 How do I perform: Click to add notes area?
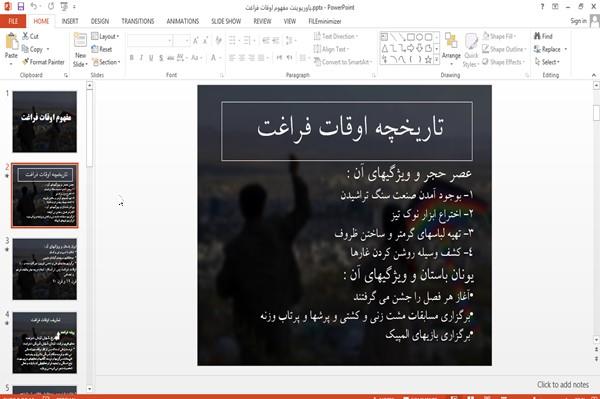point(562,384)
